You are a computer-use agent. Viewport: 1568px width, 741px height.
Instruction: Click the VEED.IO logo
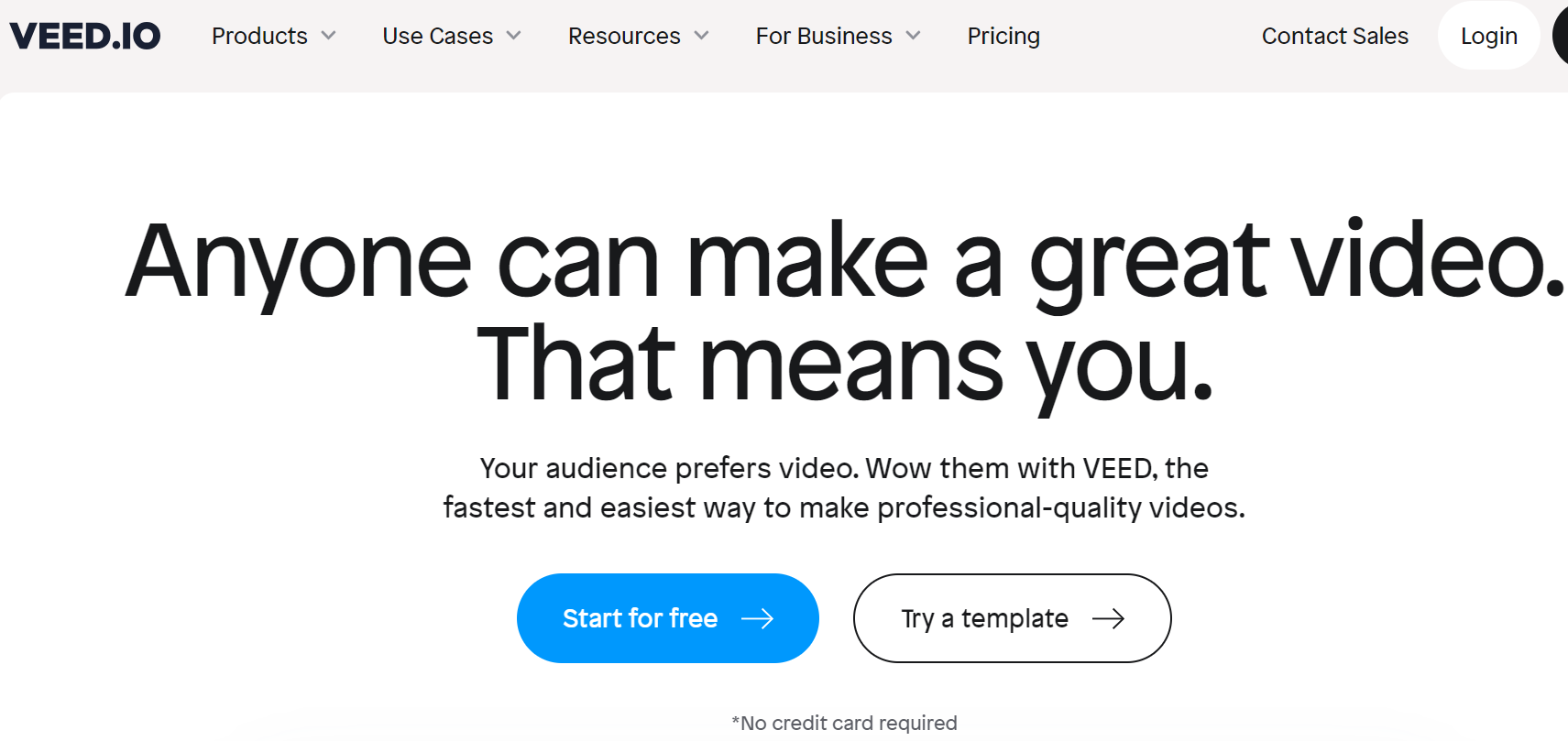click(x=85, y=36)
